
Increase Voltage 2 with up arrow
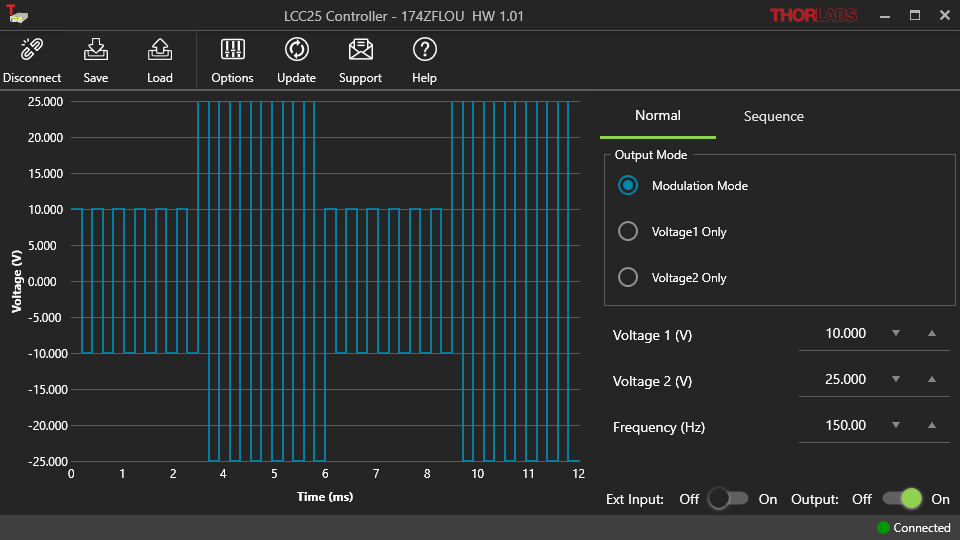pos(932,380)
